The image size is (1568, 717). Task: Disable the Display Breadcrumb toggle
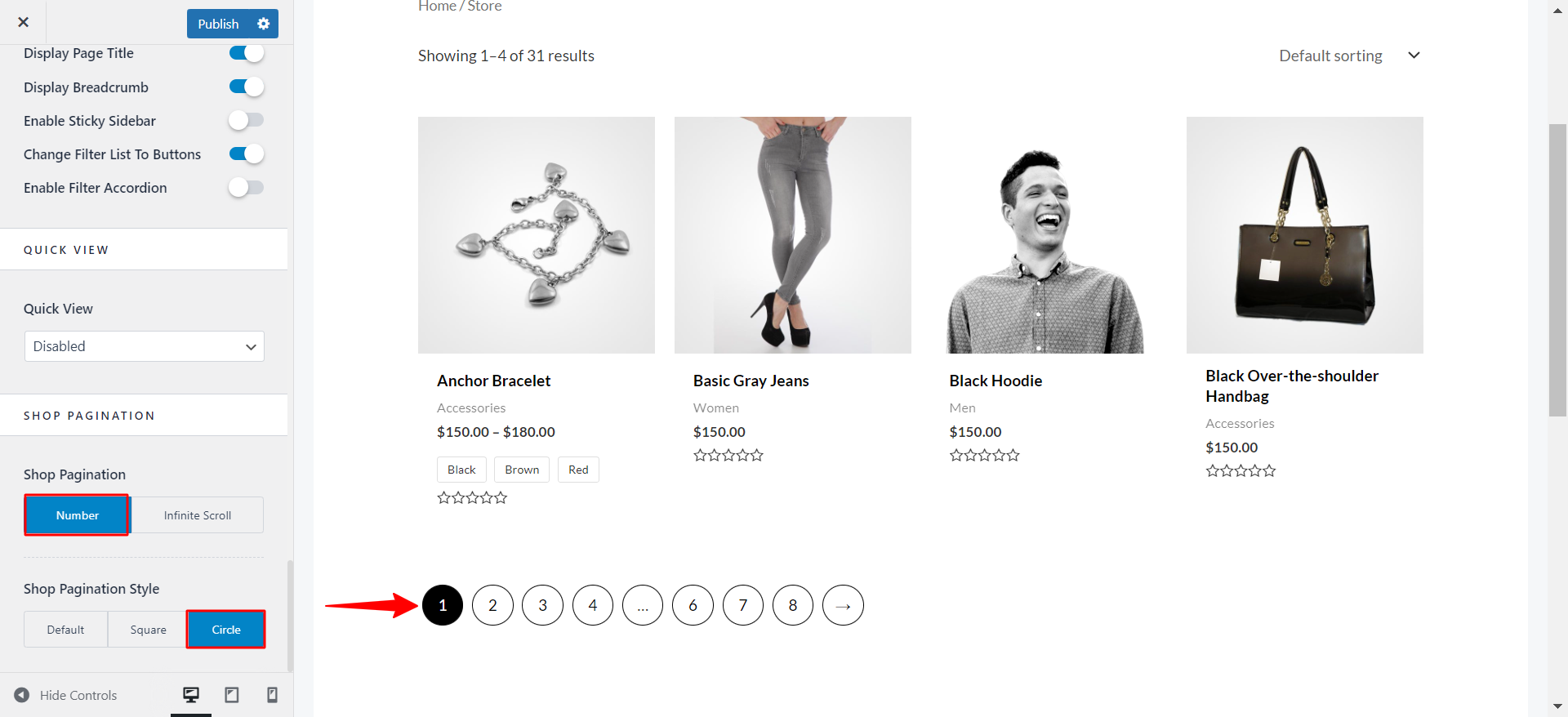pos(247,87)
